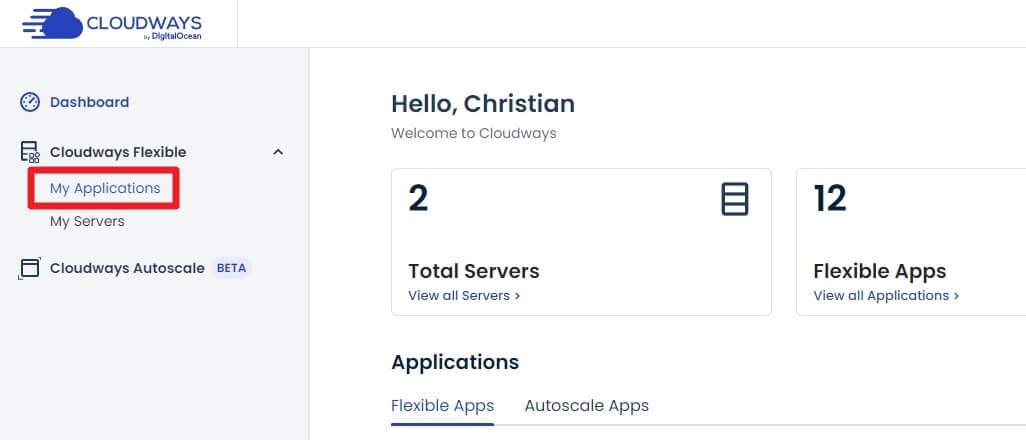Click the Cloudways Flexible label

click(x=118, y=152)
